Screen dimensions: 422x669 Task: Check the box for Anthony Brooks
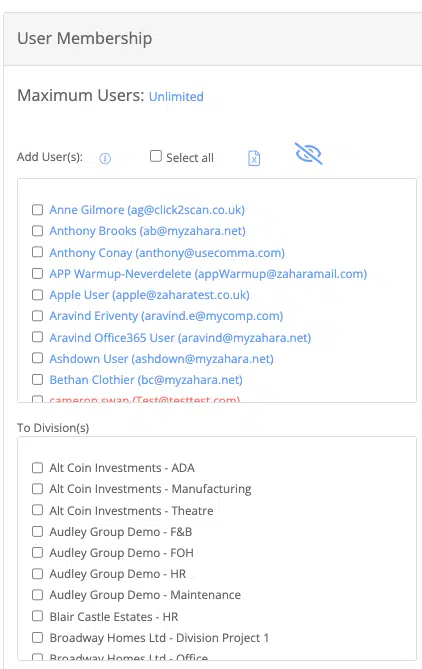click(38, 231)
